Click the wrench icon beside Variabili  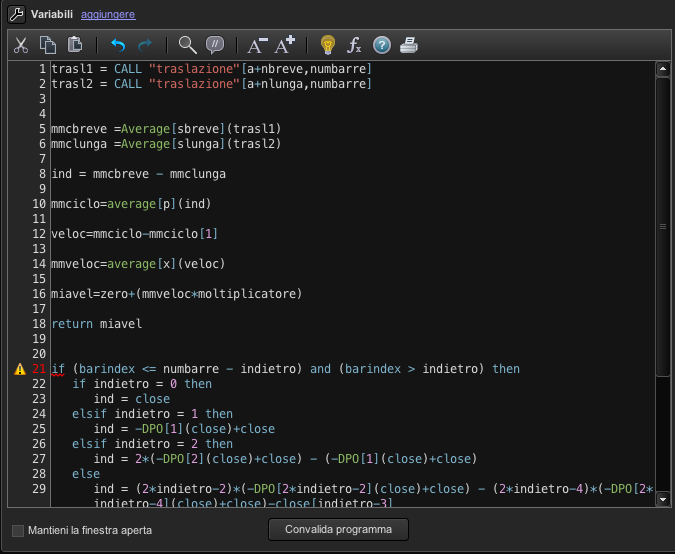click(15, 14)
